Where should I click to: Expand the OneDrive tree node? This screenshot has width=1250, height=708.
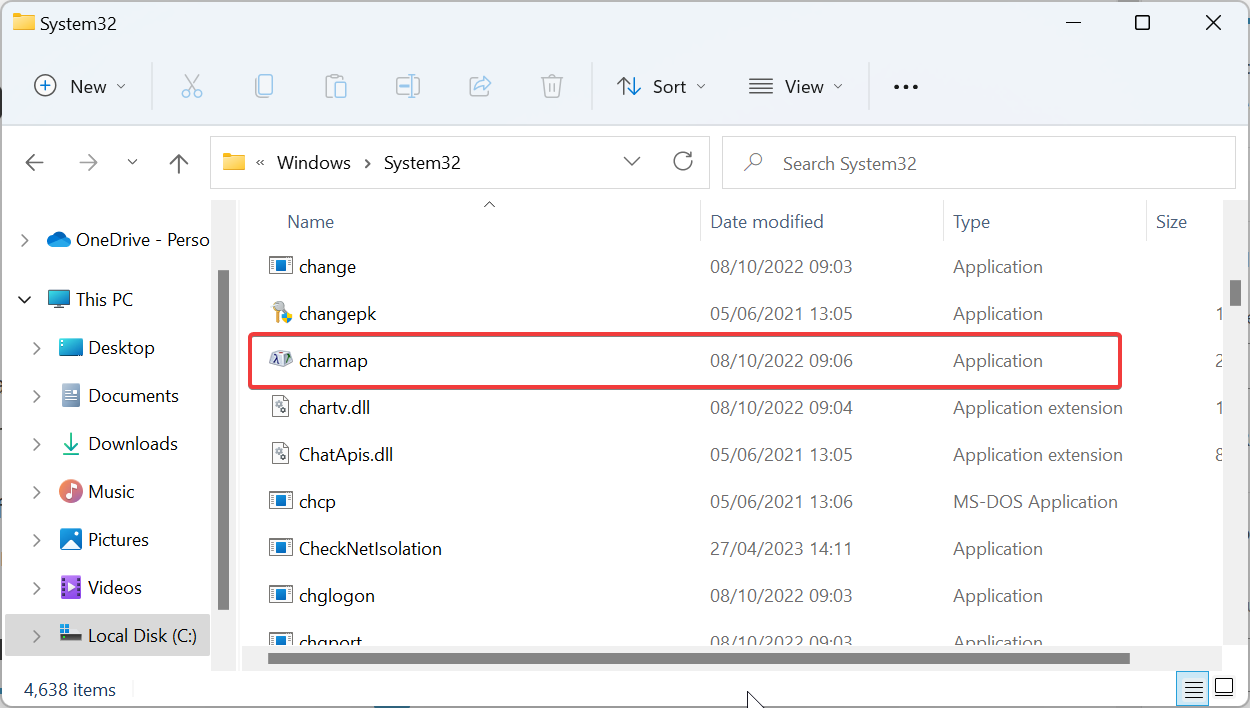click(x=24, y=240)
